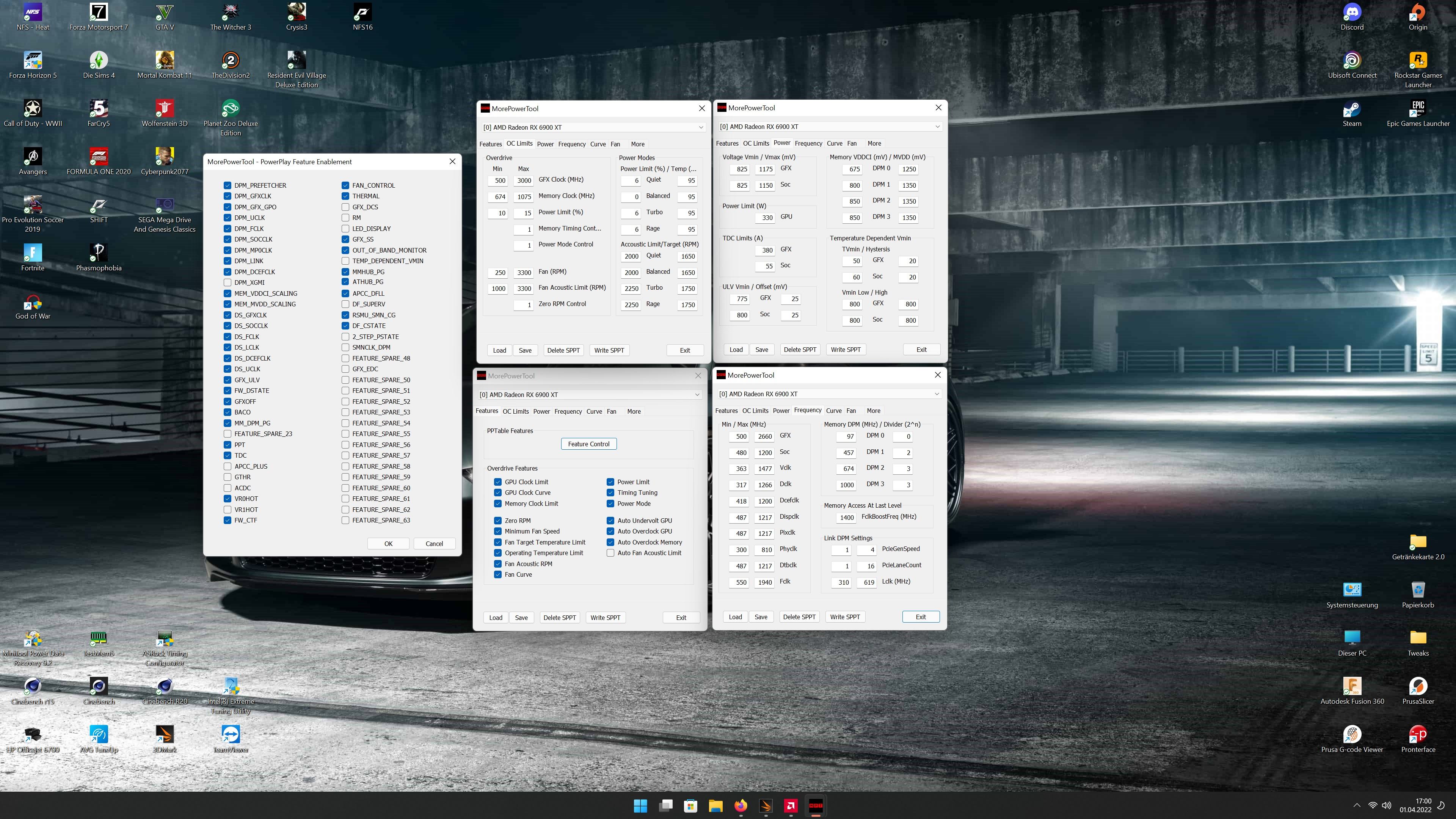
Task: Select the 3DMark desktop icon
Action: pos(165,739)
